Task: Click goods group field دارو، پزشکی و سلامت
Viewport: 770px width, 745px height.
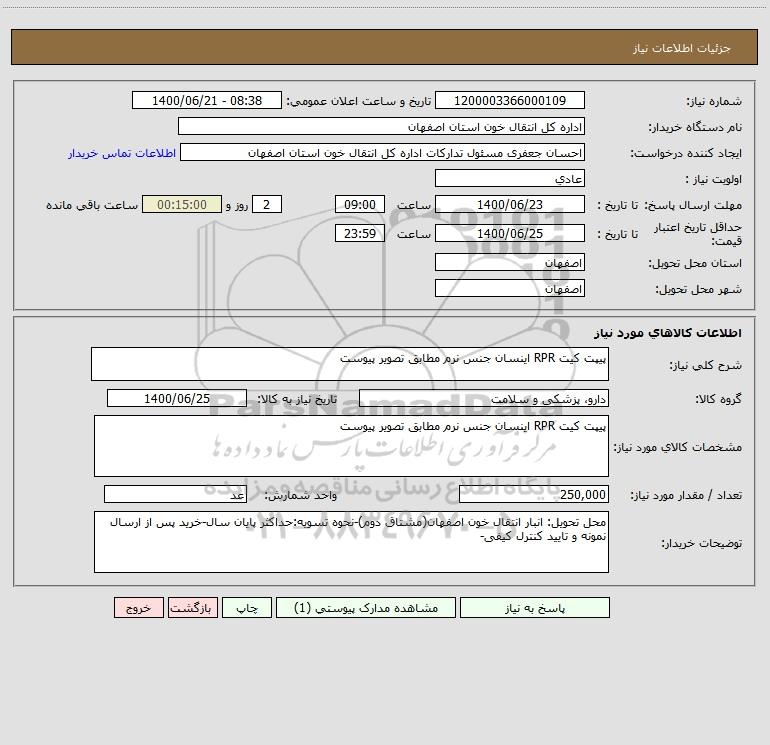Action: tap(484, 398)
